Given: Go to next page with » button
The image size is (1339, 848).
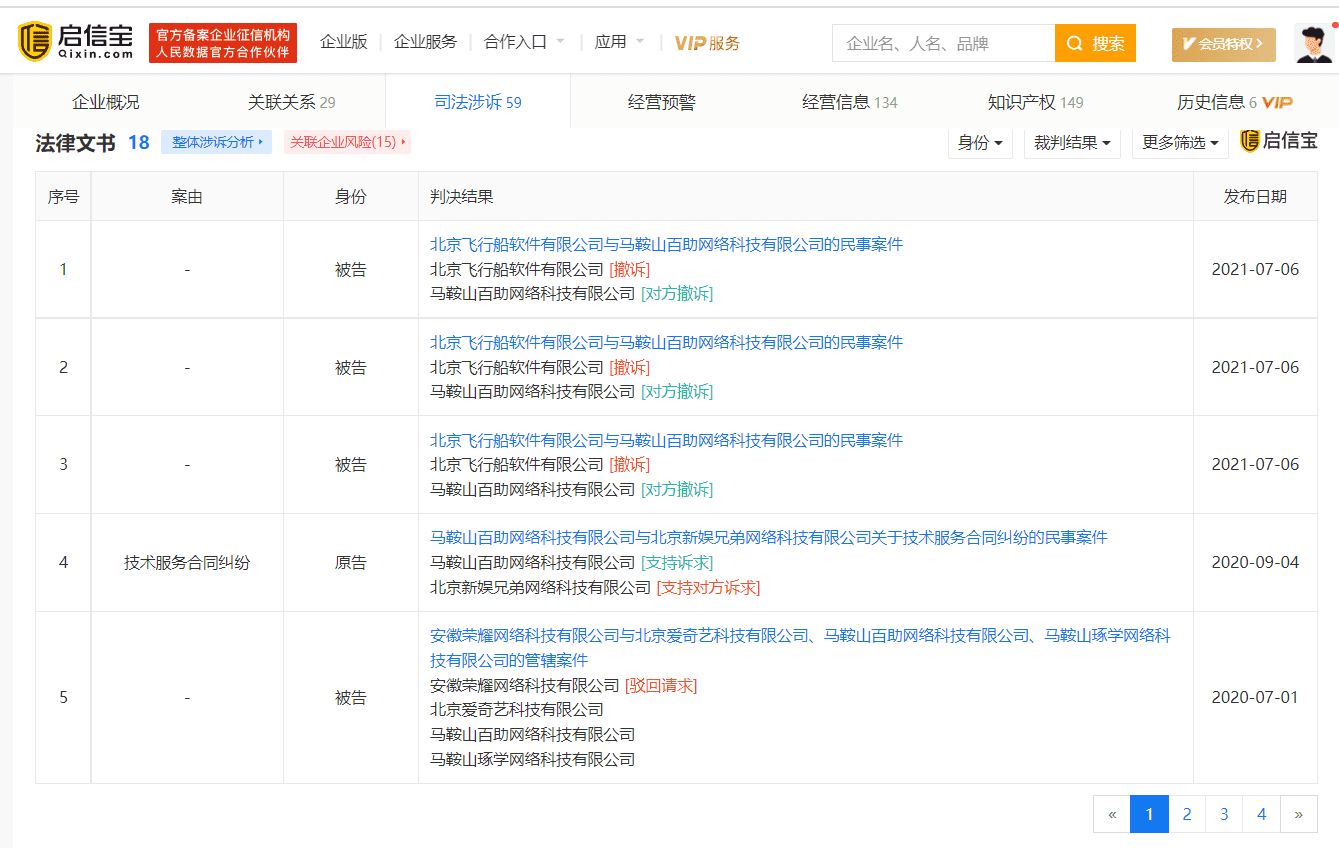Looking at the screenshot, I should pos(1299,814).
